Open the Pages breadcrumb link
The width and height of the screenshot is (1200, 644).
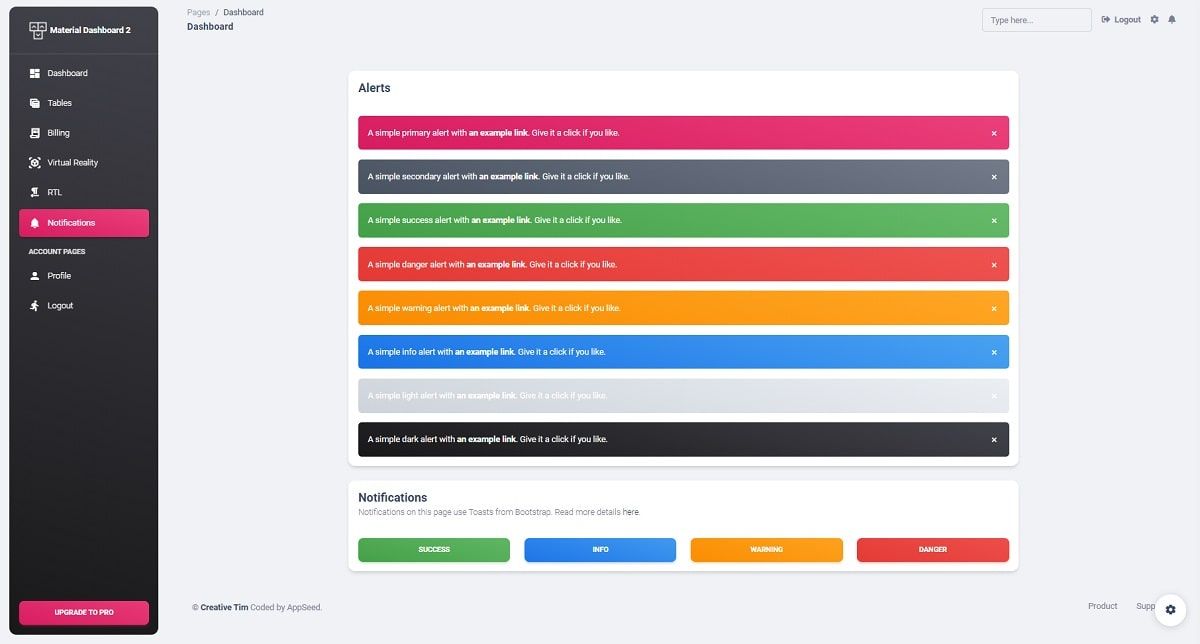(198, 11)
